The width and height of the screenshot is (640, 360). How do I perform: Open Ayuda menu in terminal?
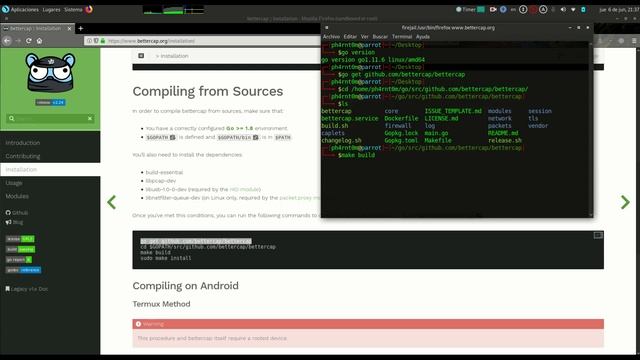tap(423, 37)
